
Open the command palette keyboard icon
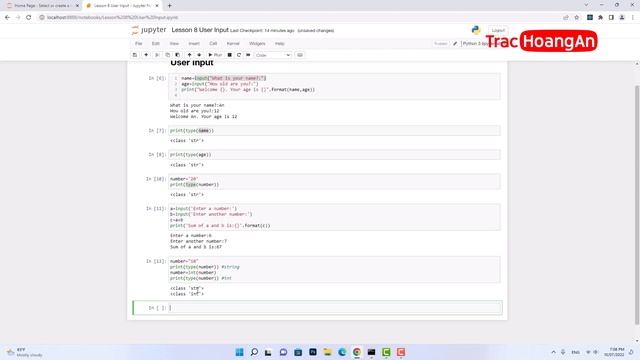click(x=300, y=55)
